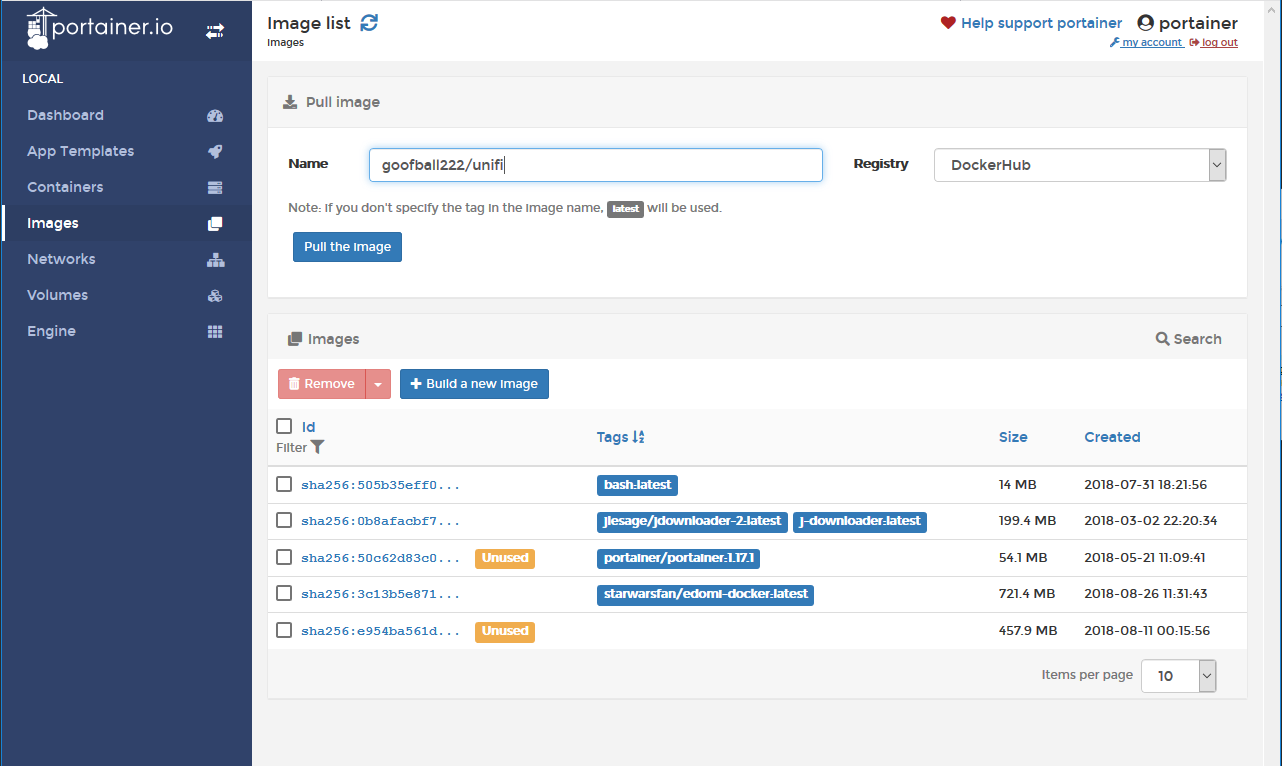Click the Images clone icon in sidebar
Viewport: 1282px width, 766px height.
pyautogui.click(x=215, y=224)
